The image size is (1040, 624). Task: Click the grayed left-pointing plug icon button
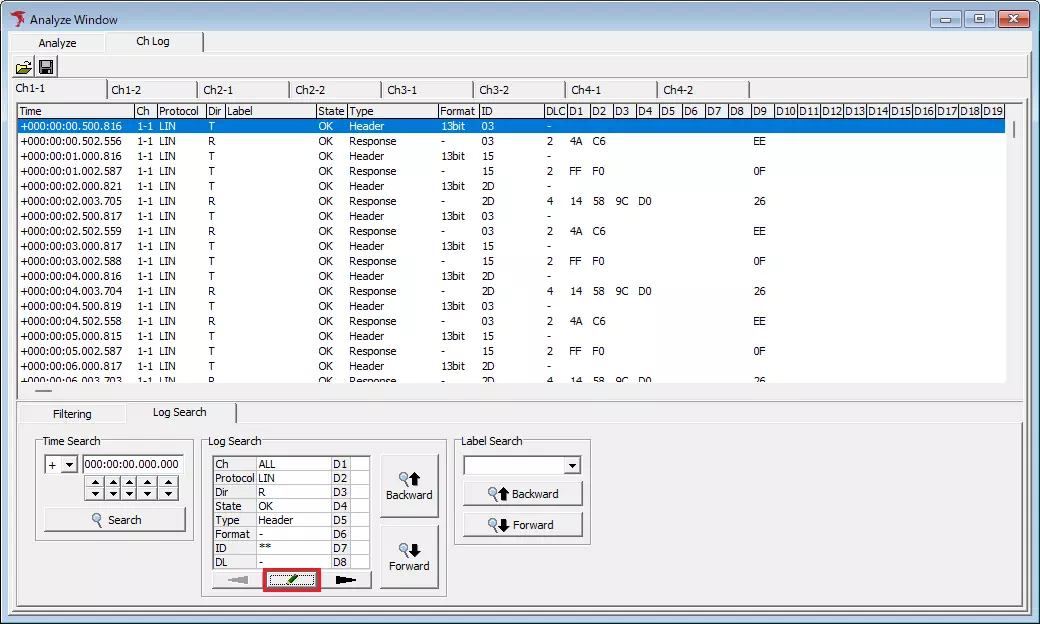click(x=237, y=579)
